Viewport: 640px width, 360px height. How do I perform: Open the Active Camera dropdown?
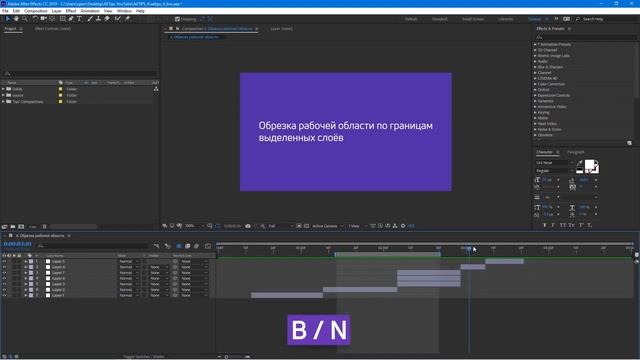click(328, 226)
